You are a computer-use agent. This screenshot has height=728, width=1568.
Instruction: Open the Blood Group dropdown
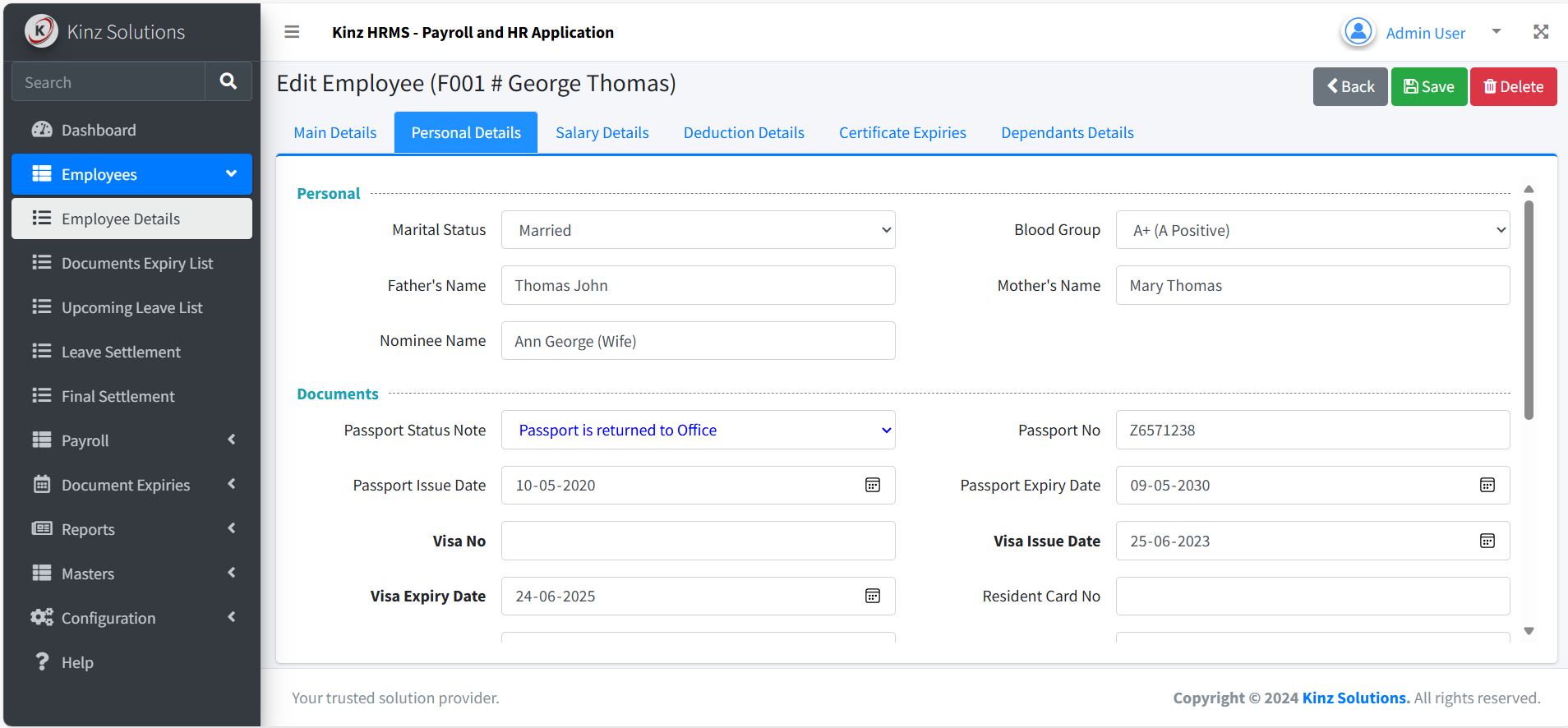point(1313,230)
